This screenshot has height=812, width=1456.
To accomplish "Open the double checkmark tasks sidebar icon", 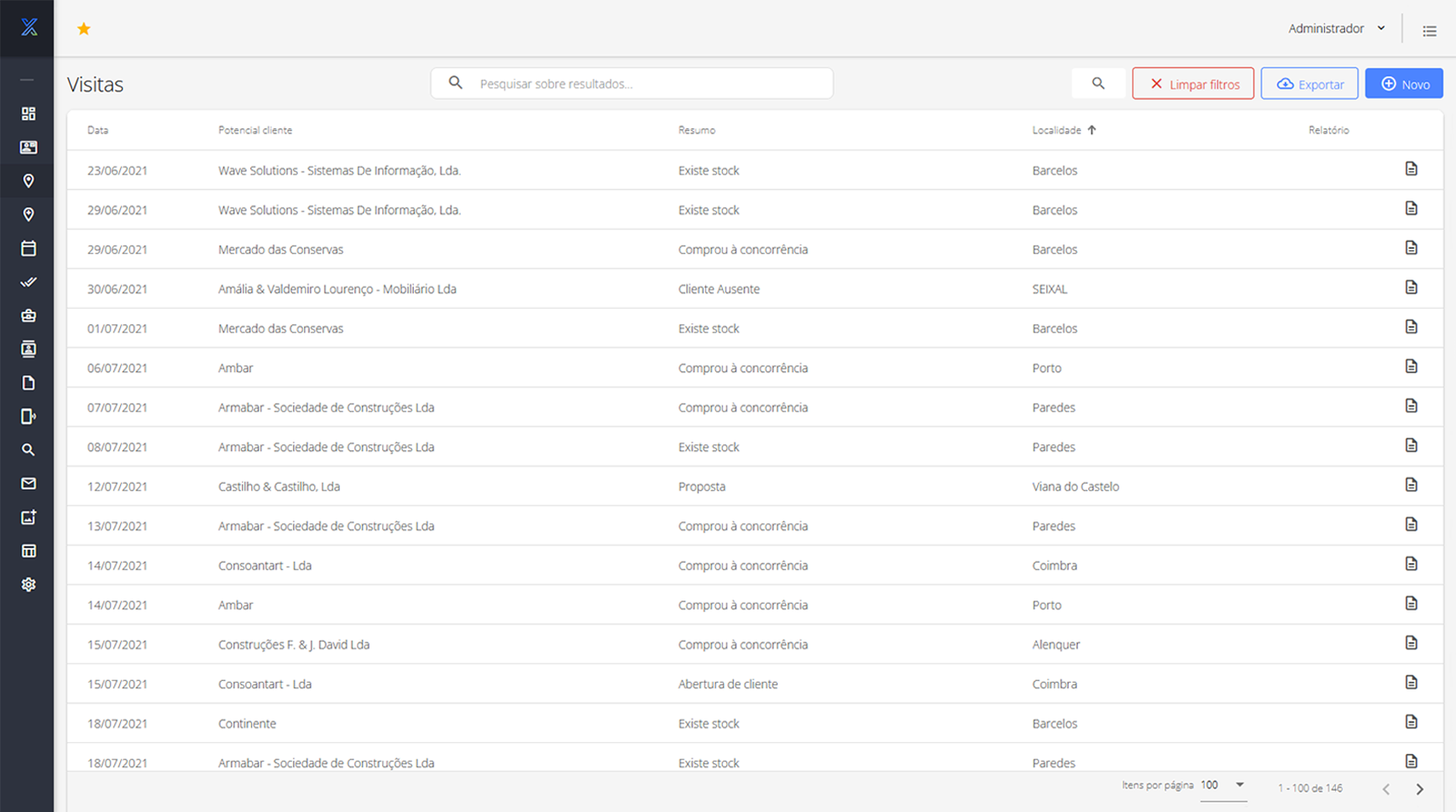I will point(29,282).
